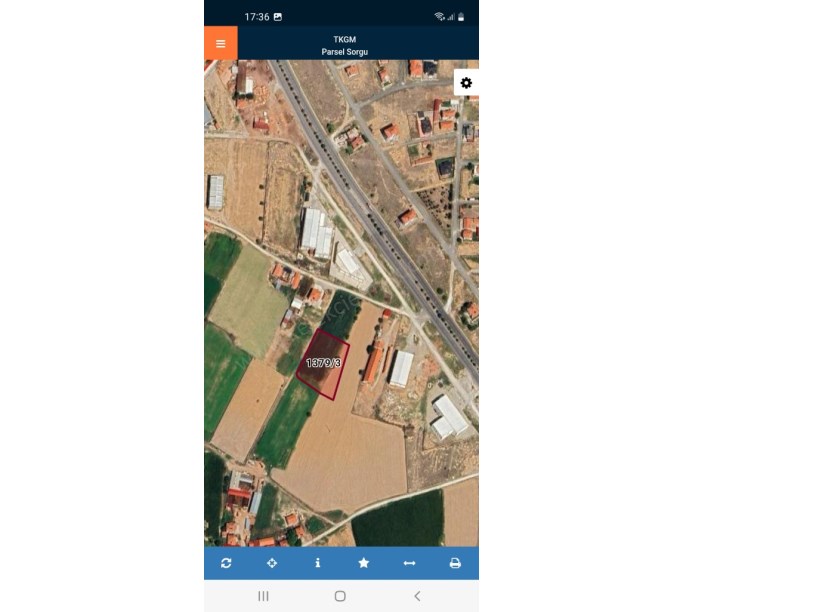The width and height of the screenshot is (816, 612).
Task: Tap the battery status icon
Action: point(461,17)
